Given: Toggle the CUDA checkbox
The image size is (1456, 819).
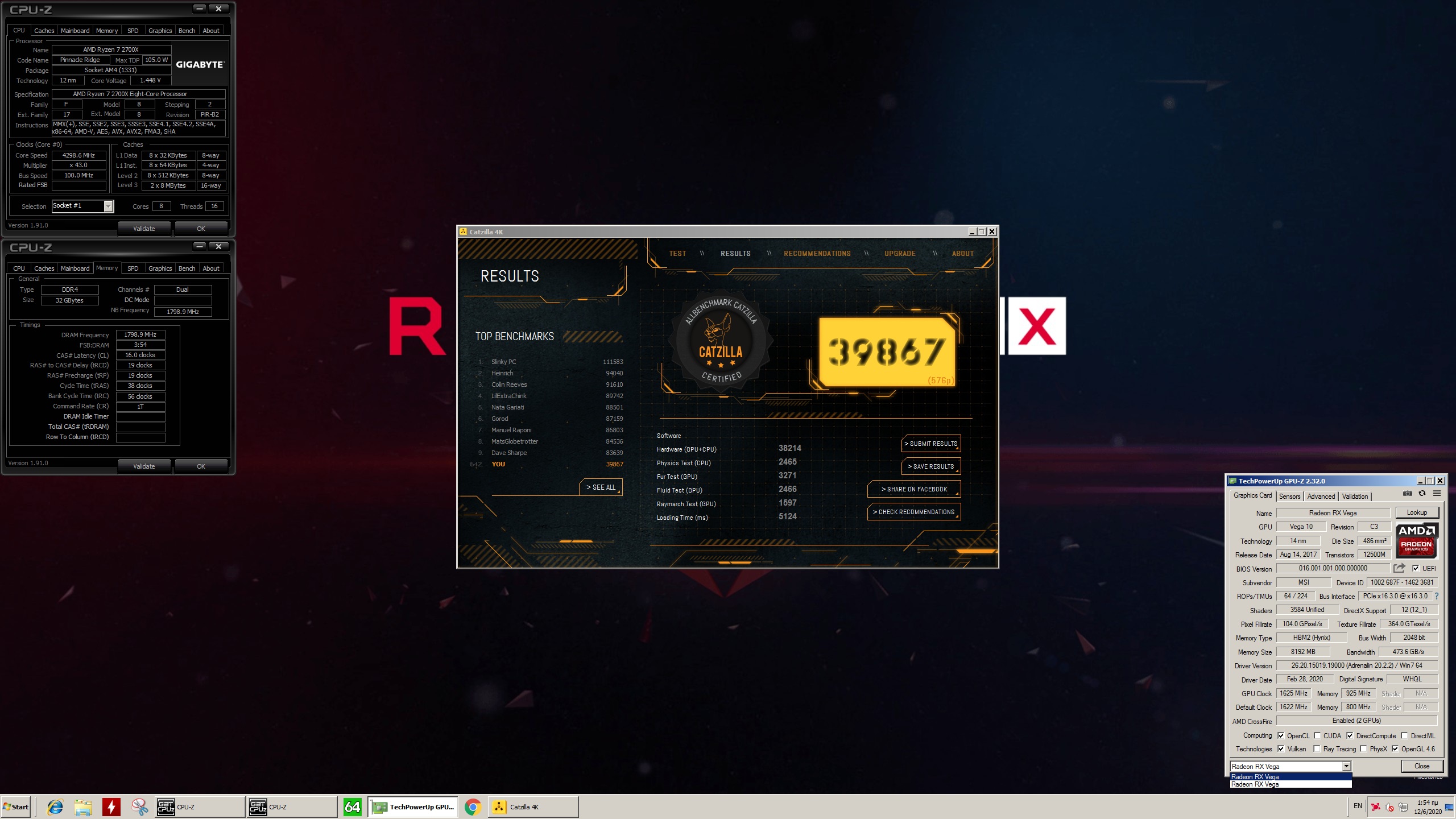Looking at the screenshot, I should point(1317,735).
